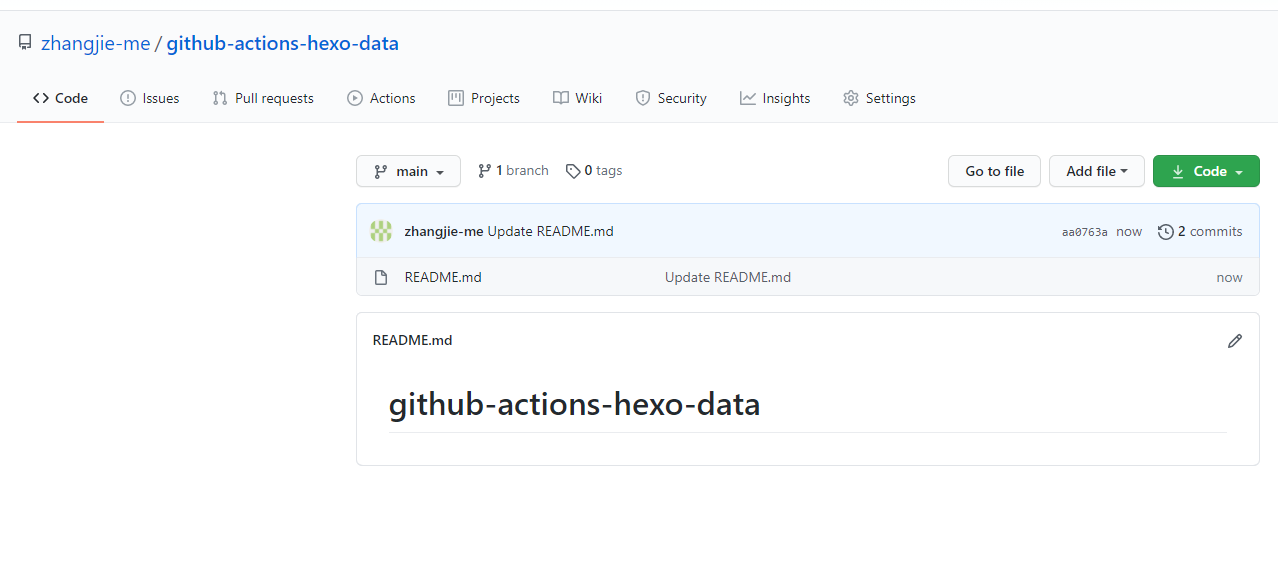1278x562 pixels.
Task: Click the commits history clock icon
Action: tap(1165, 232)
